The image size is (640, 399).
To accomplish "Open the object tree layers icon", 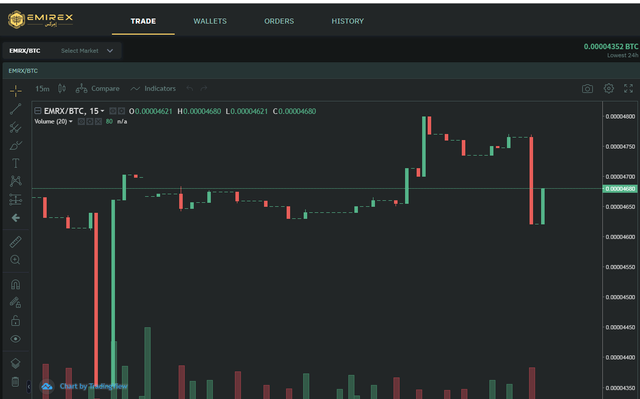I will point(16,363).
